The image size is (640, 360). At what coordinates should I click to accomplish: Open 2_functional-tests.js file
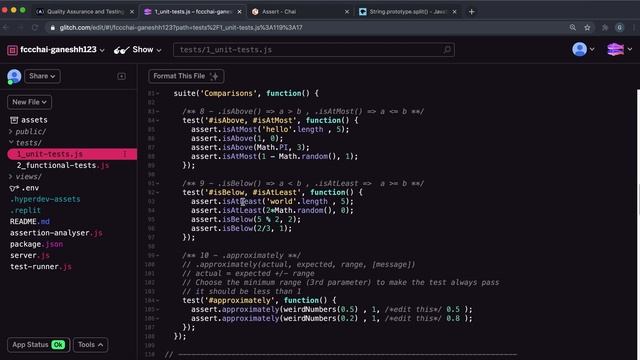[x=63, y=165]
